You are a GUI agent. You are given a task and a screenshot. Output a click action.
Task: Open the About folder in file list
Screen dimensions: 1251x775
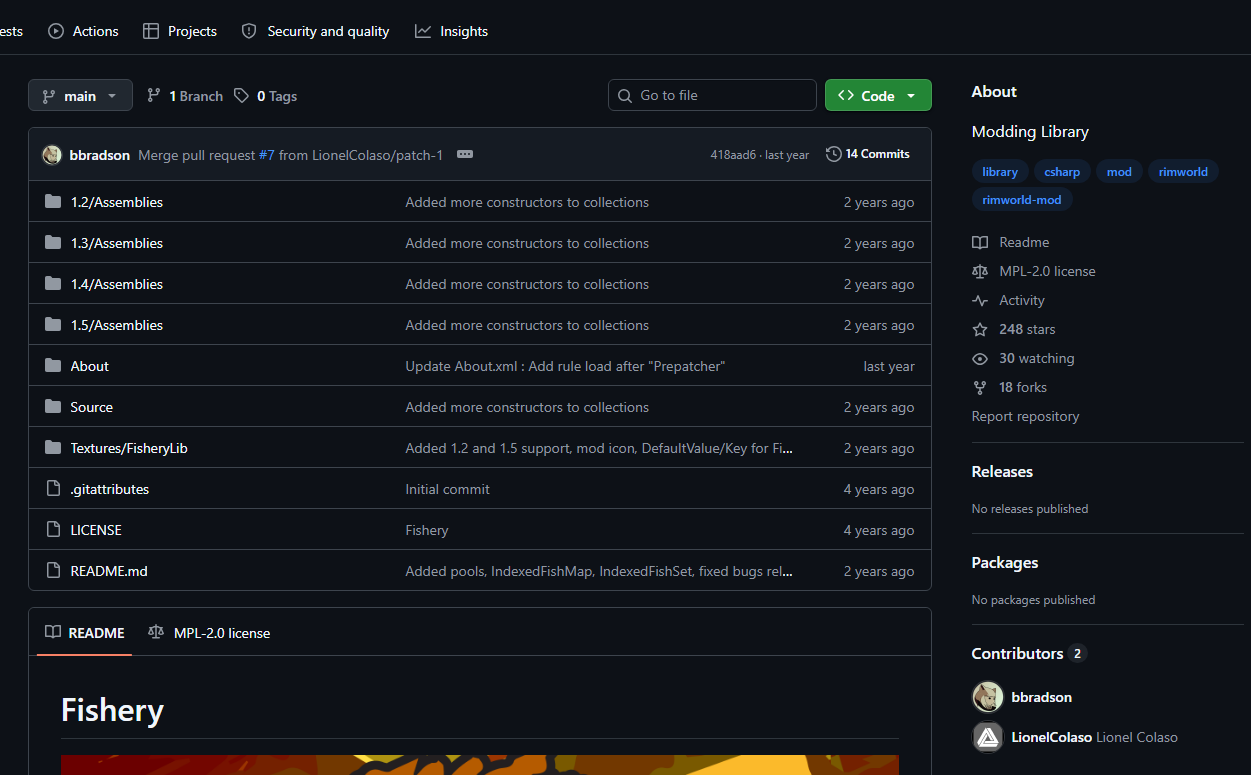[90, 366]
